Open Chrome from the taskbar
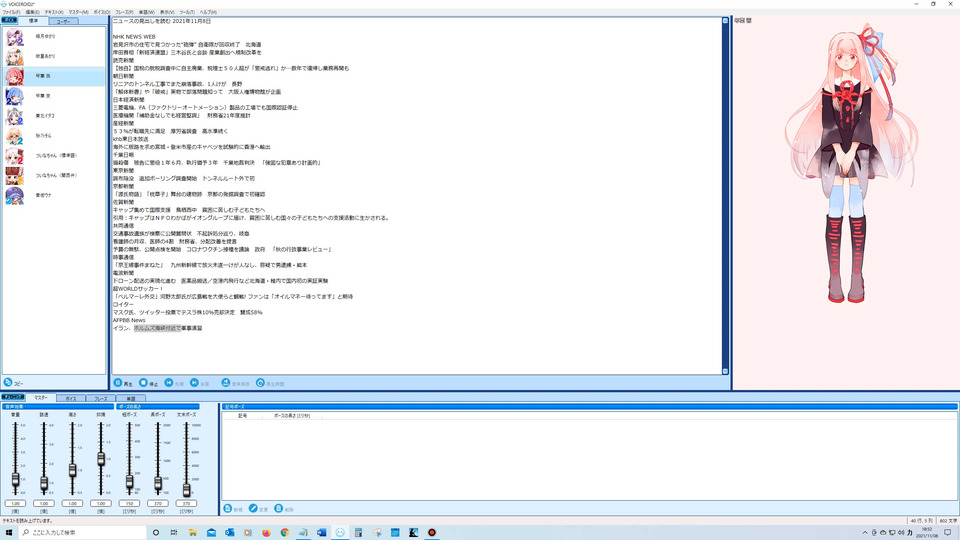This screenshot has height=540, width=960. tap(285, 533)
